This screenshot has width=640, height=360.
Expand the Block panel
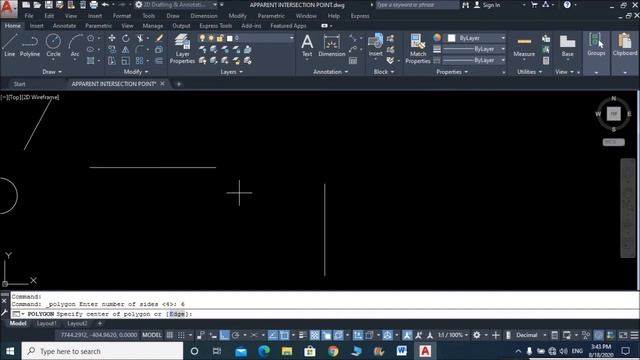[x=384, y=72]
